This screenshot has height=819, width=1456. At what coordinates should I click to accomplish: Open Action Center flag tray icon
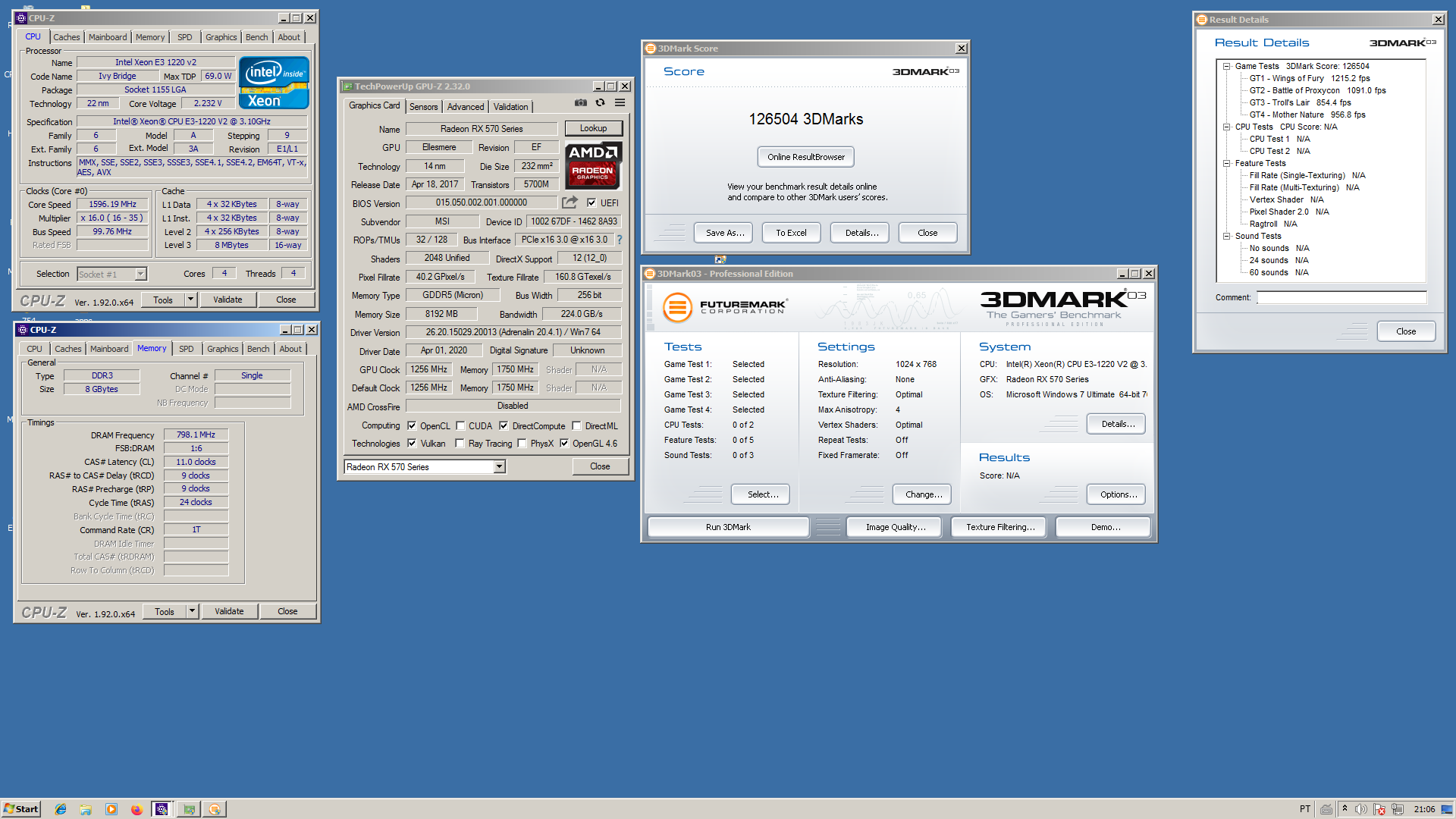[x=1379, y=809]
